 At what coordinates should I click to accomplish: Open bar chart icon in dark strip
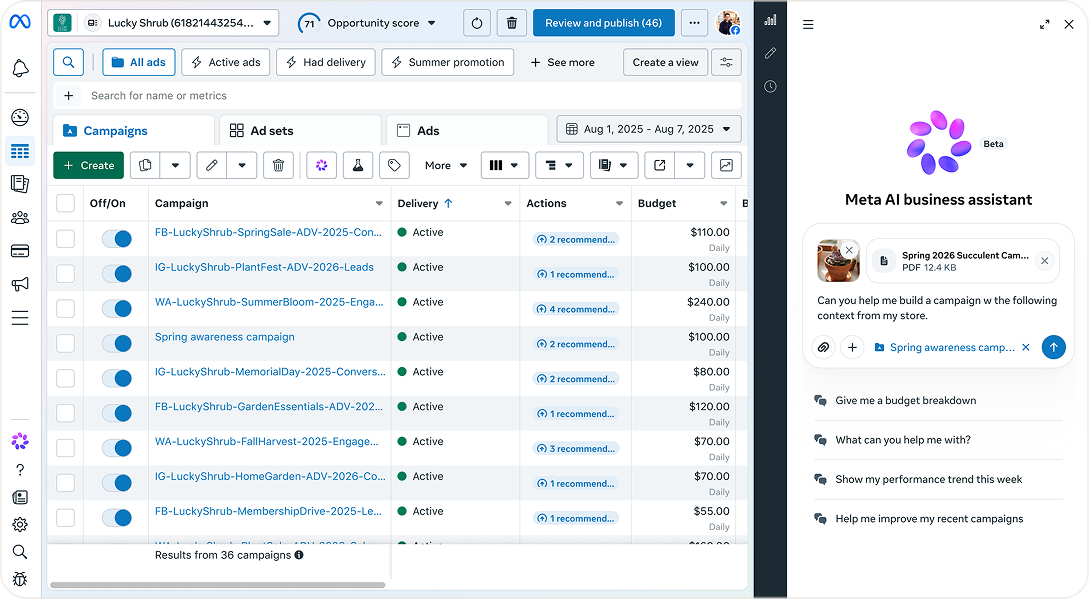pos(770,20)
